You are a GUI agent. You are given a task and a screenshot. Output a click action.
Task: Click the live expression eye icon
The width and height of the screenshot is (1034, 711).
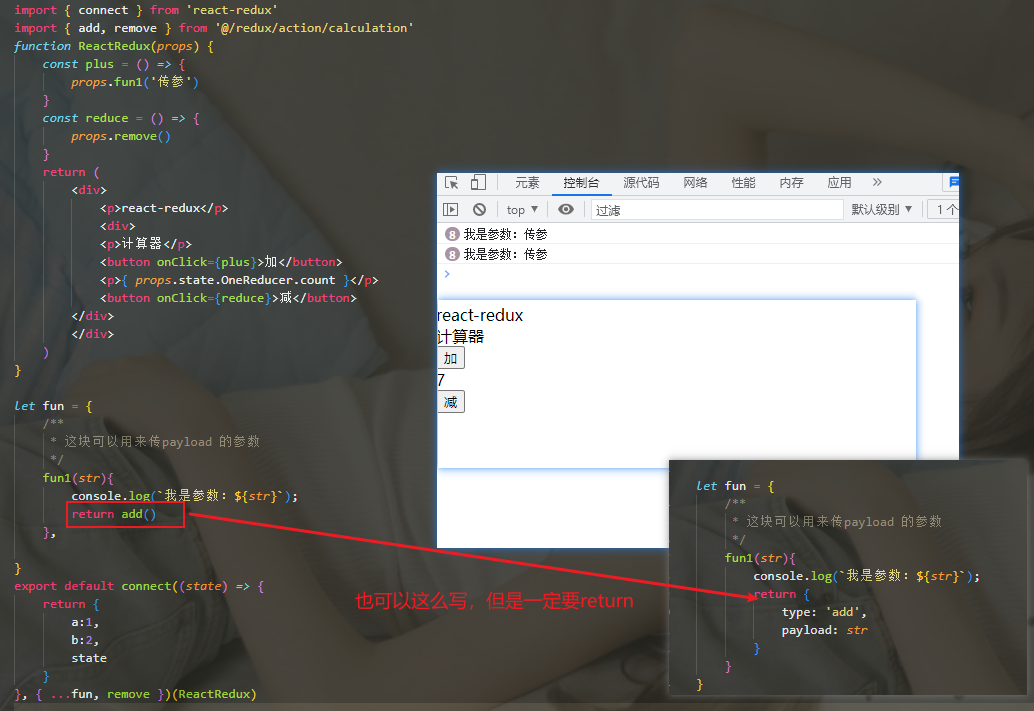[566, 209]
